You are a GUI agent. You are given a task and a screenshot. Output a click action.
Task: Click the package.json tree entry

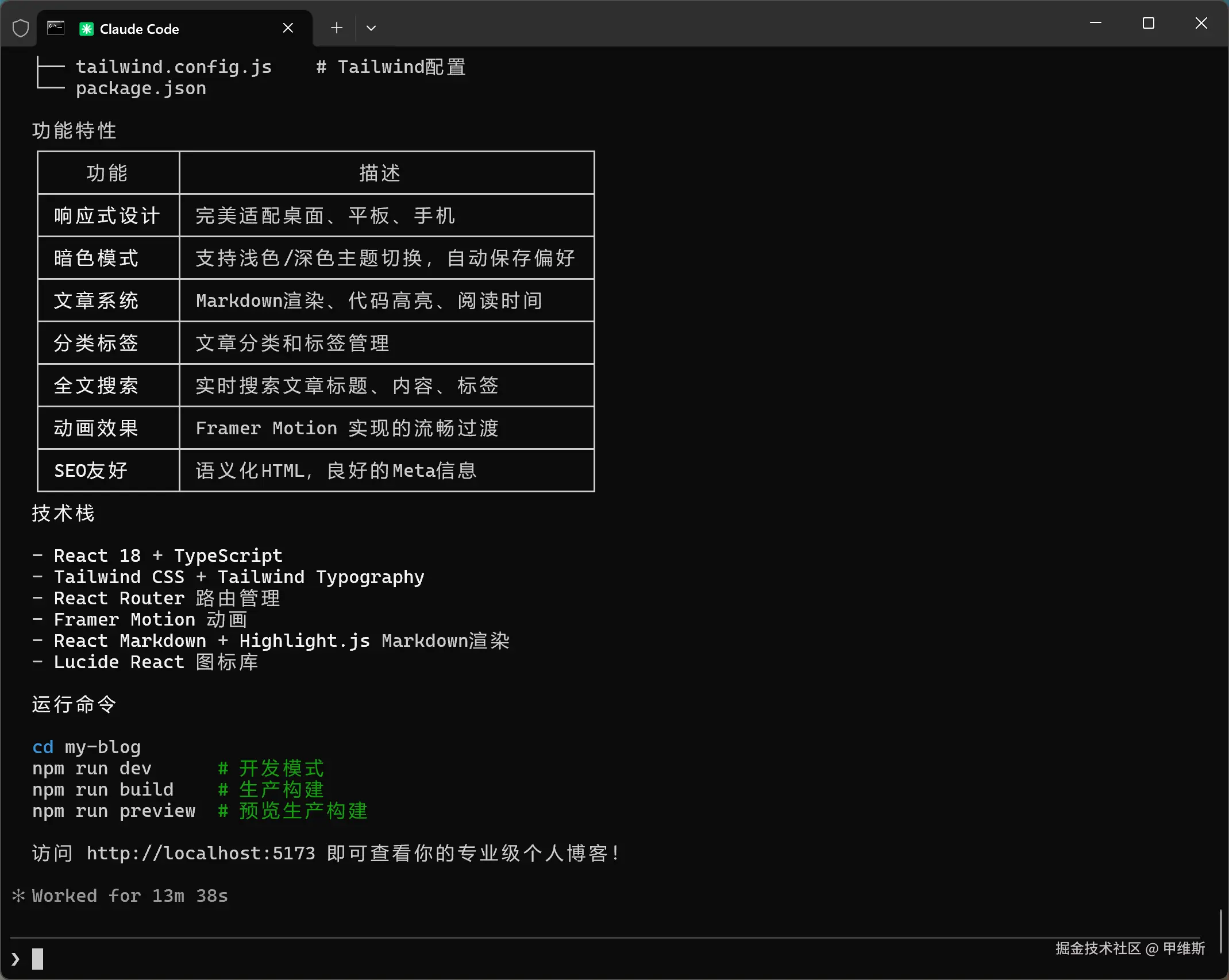tap(141, 88)
